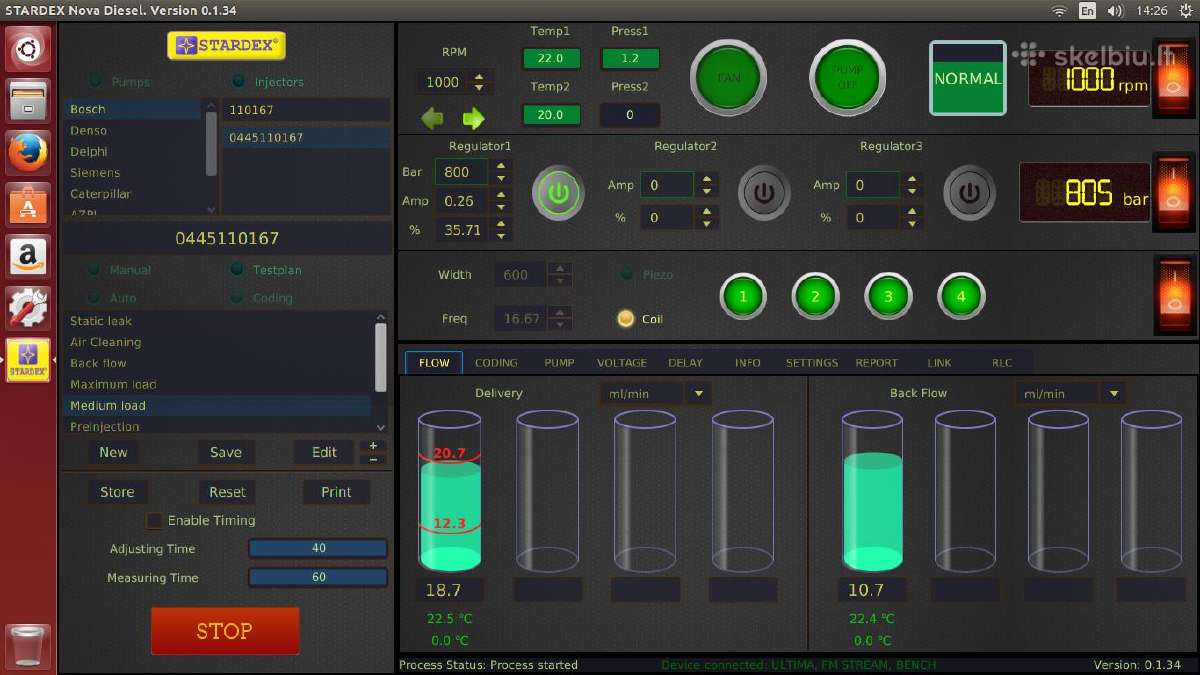Viewport: 1200px width, 675px height.
Task: Select injector channel 2 green button
Action: pyautogui.click(x=816, y=296)
